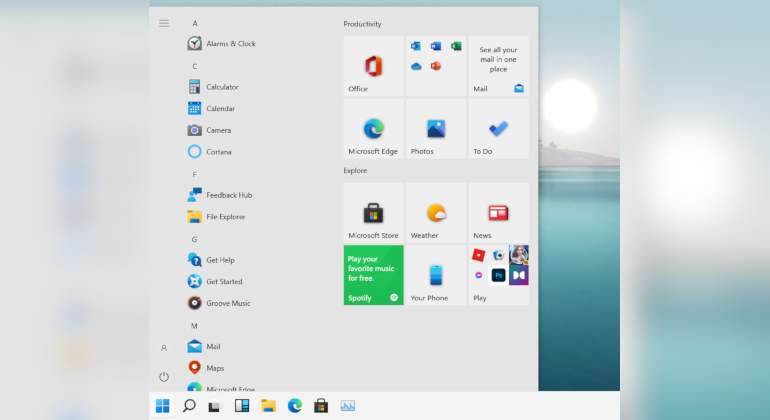Launch Edge from the taskbar

[295, 406]
